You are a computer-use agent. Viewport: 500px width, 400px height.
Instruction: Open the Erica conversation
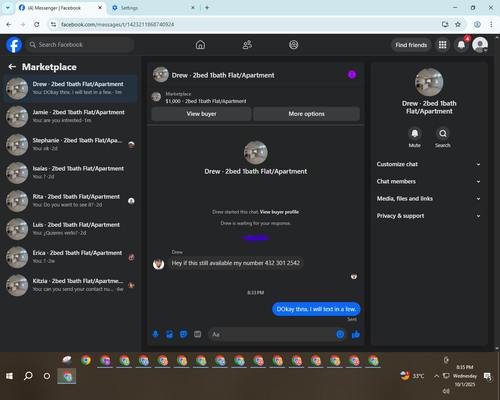click(70, 257)
